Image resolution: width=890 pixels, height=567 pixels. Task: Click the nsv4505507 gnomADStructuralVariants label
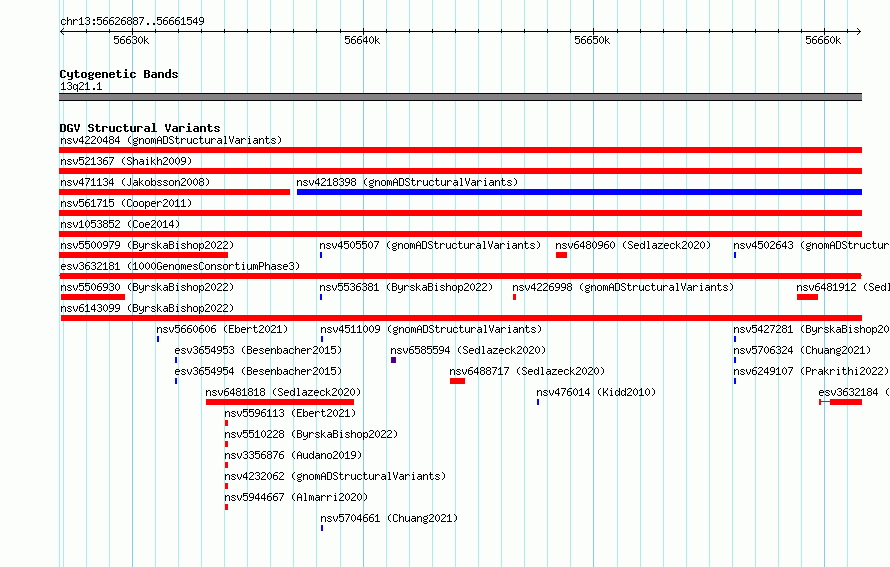[x=430, y=245]
